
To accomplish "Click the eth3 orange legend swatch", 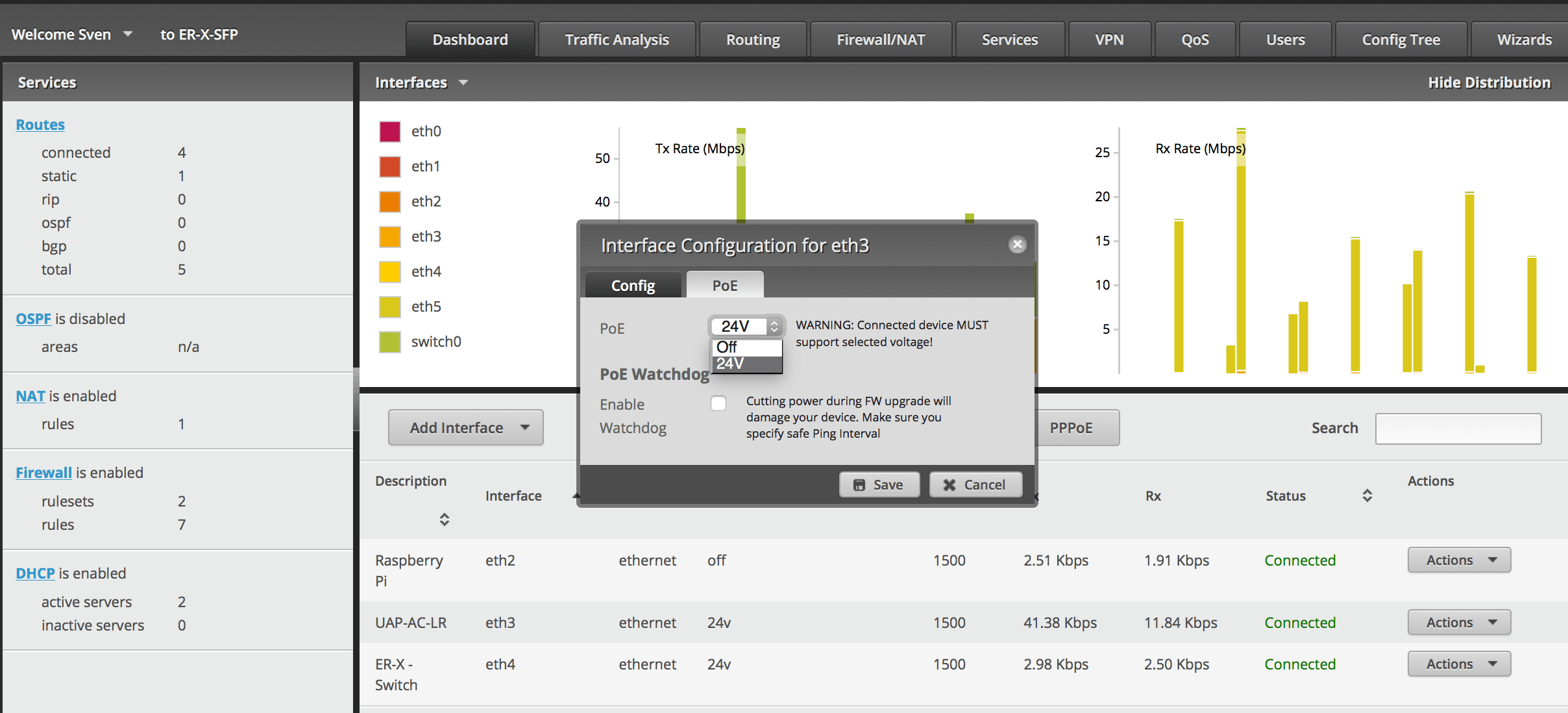I will 390,236.
